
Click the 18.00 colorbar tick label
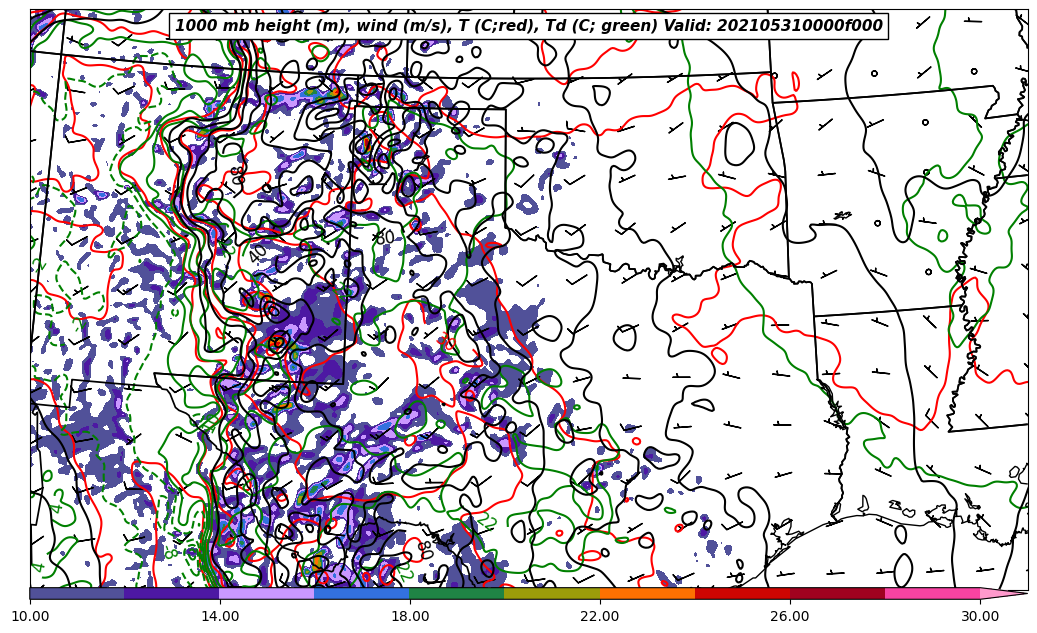tap(410, 617)
